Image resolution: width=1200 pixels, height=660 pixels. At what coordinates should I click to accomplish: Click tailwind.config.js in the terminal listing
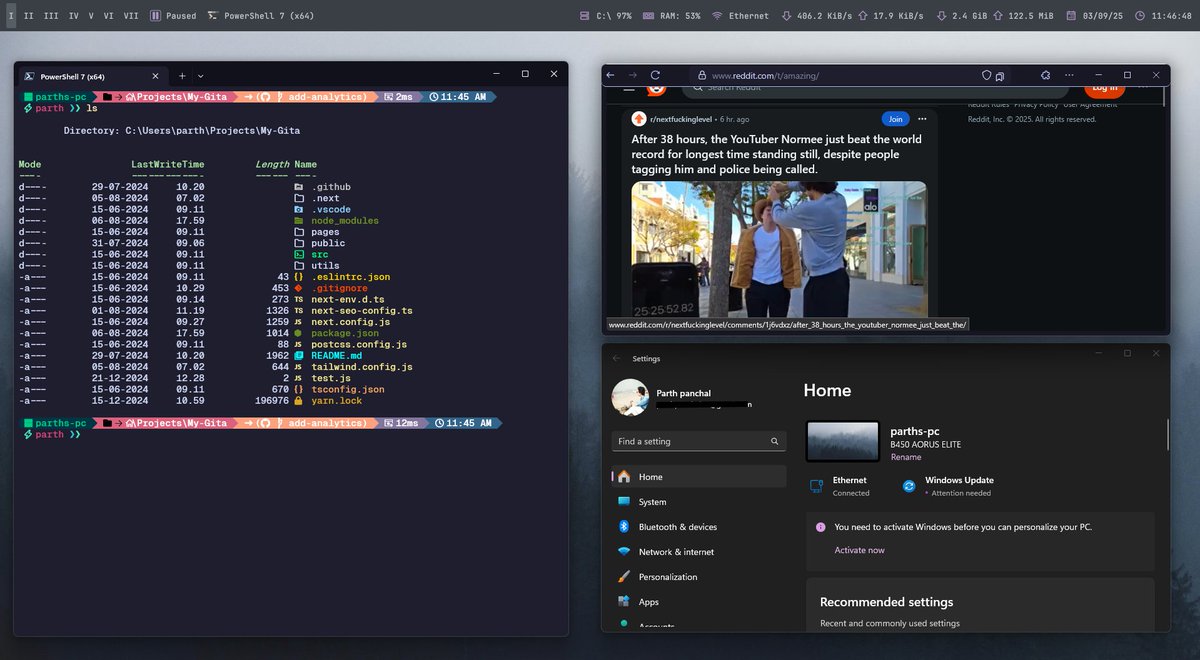pos(361,367)
